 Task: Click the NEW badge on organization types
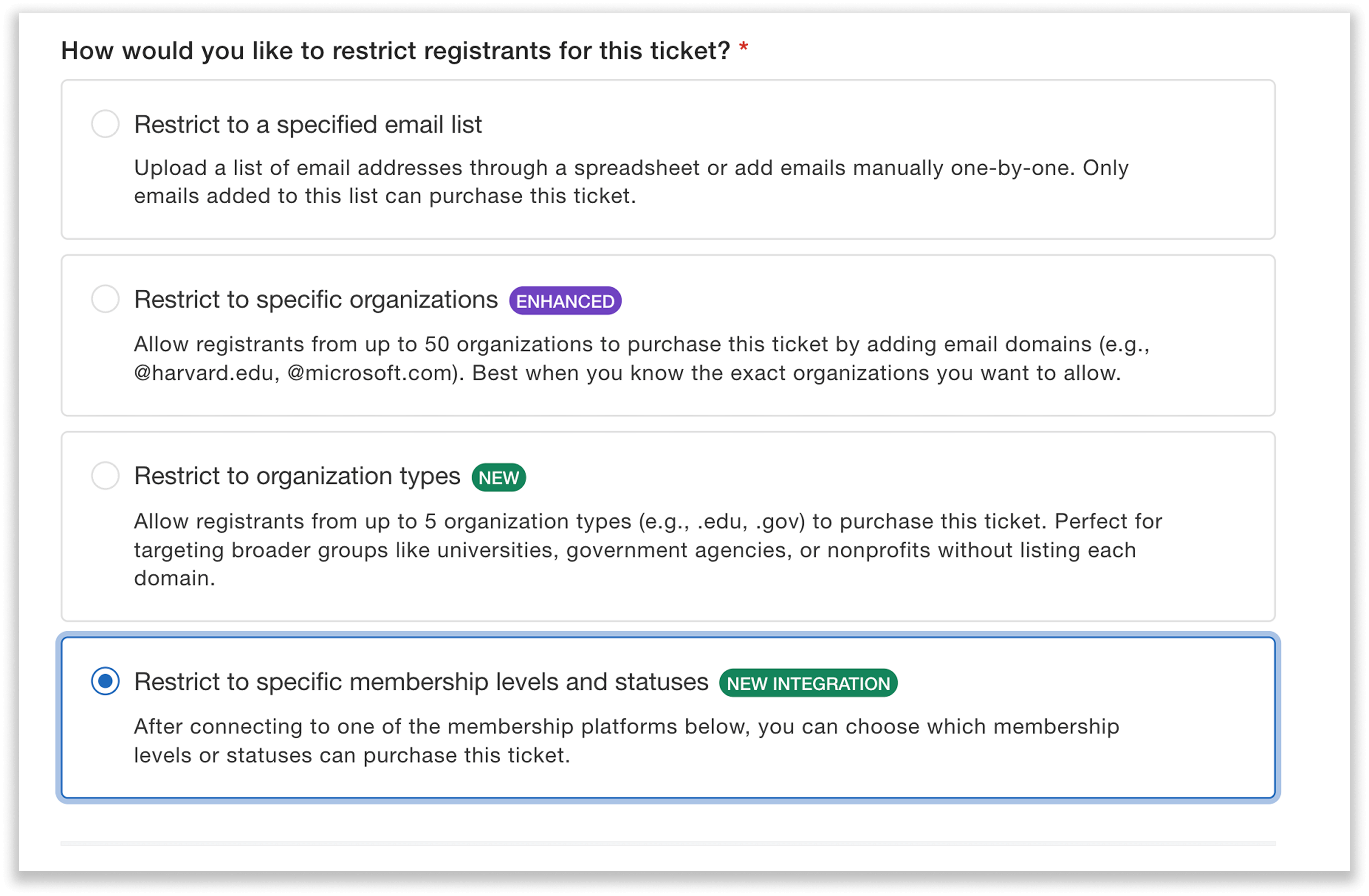tap(498, 477)
